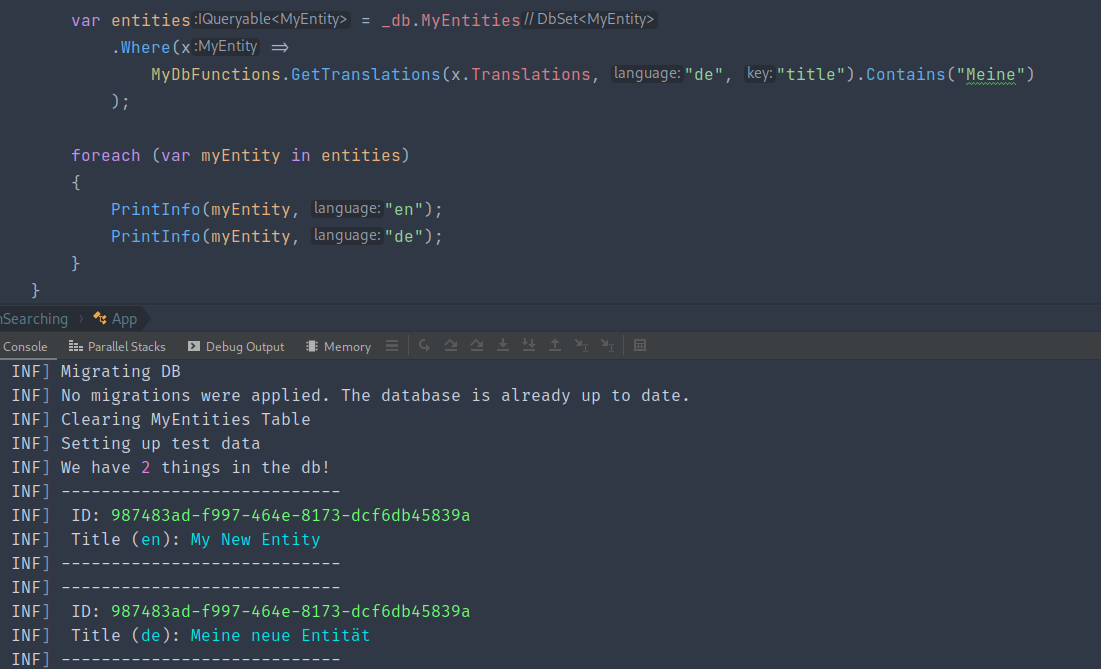Click the GetTranslations method call

pos(365,74)
